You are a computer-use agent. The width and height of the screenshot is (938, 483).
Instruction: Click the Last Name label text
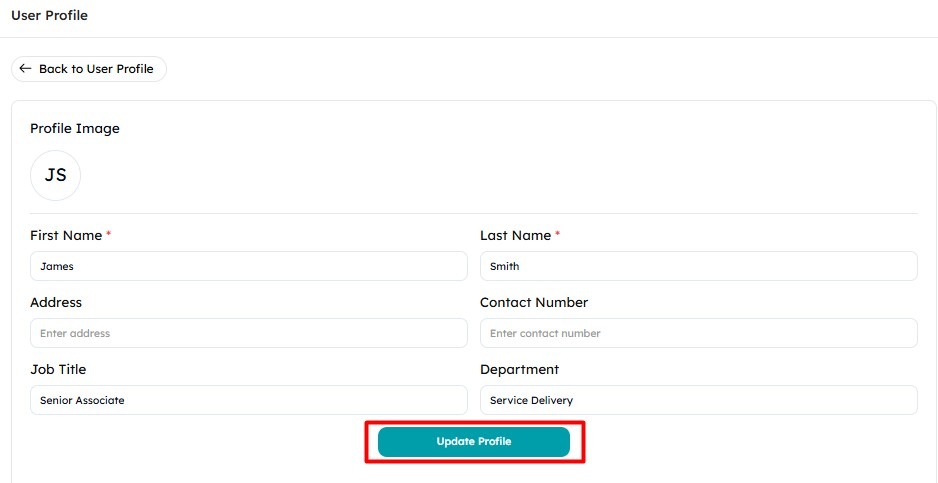click(x=515, y=236)
